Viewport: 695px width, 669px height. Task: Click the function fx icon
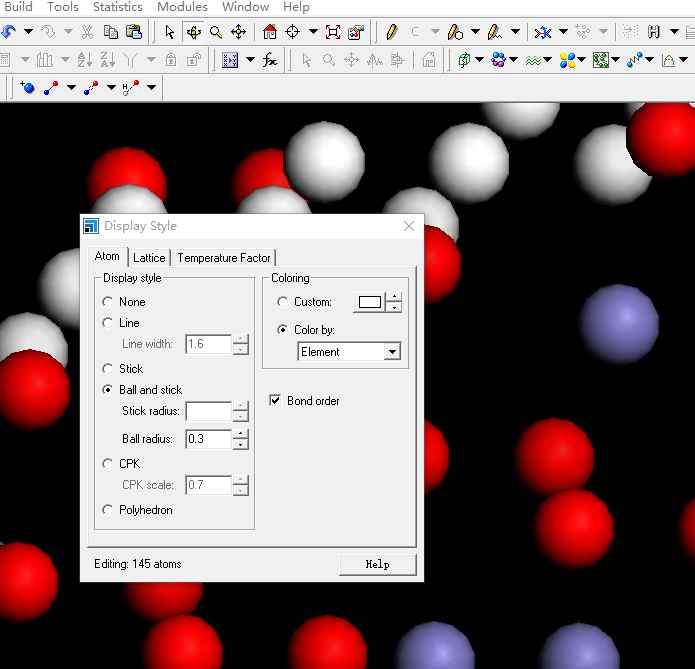[270, 60]
